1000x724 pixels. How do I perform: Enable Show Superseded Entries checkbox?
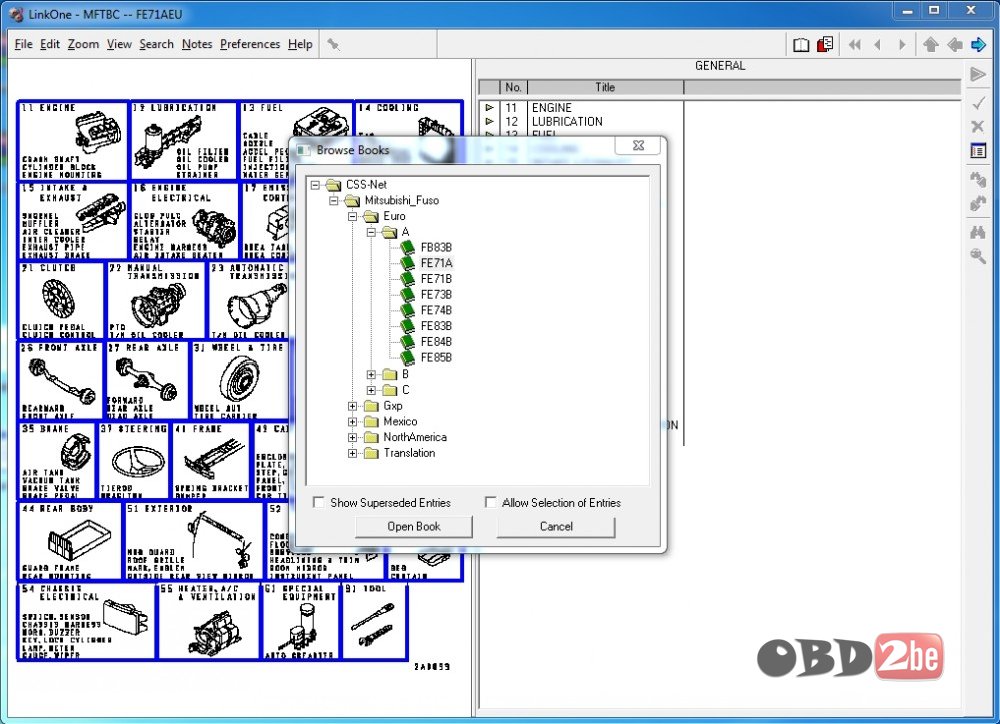(x=318, y=503)
